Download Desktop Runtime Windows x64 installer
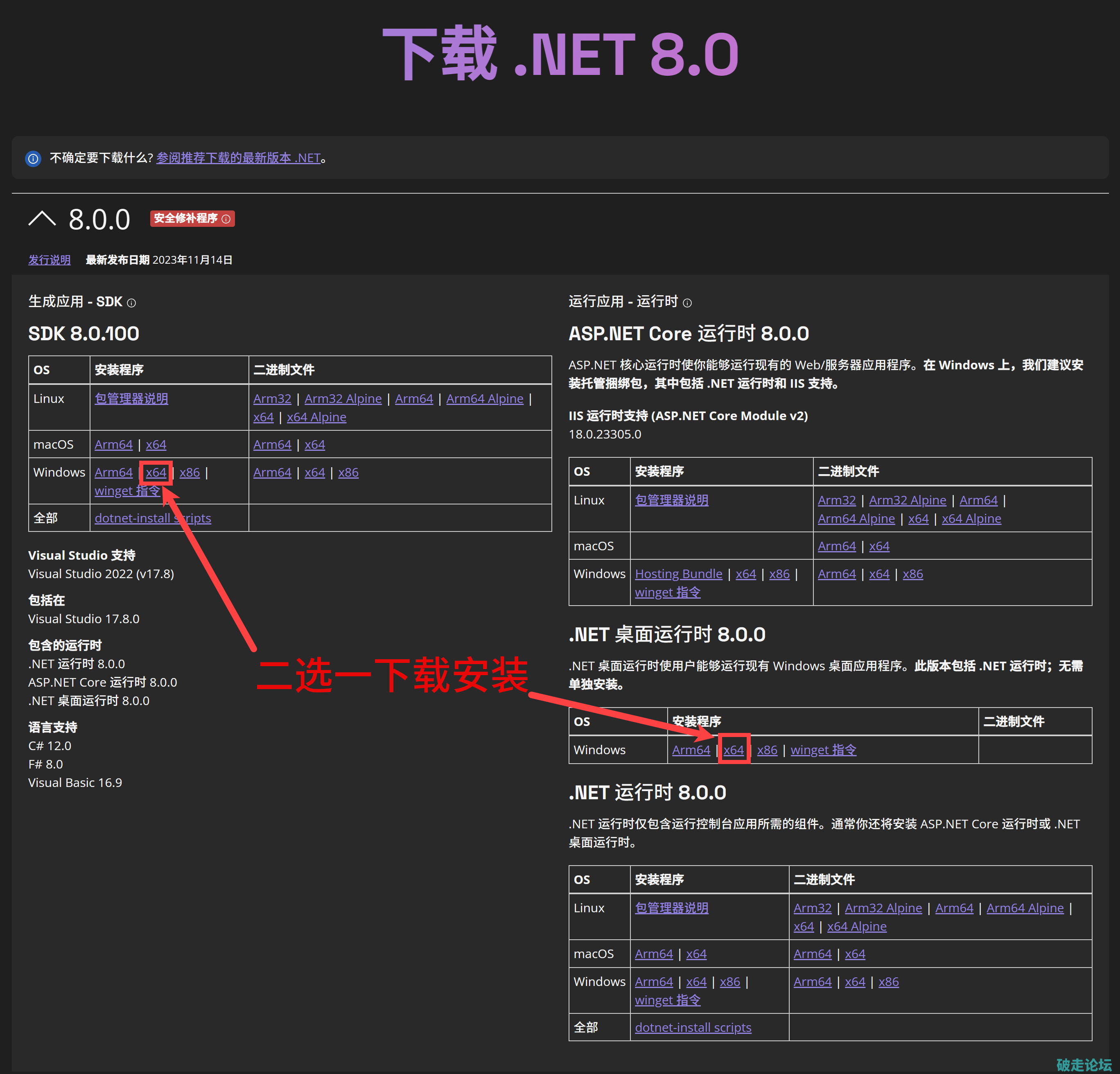1120x1074 pixels. click(734, 750)
